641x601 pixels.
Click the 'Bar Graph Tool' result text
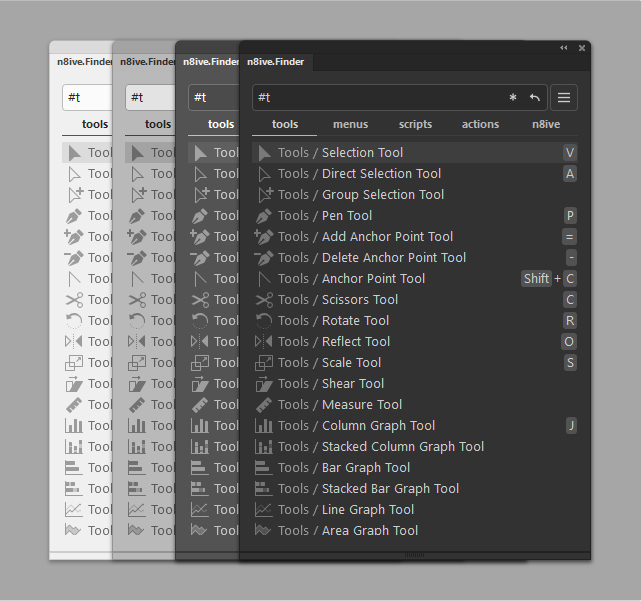click(x=365, y=468)
